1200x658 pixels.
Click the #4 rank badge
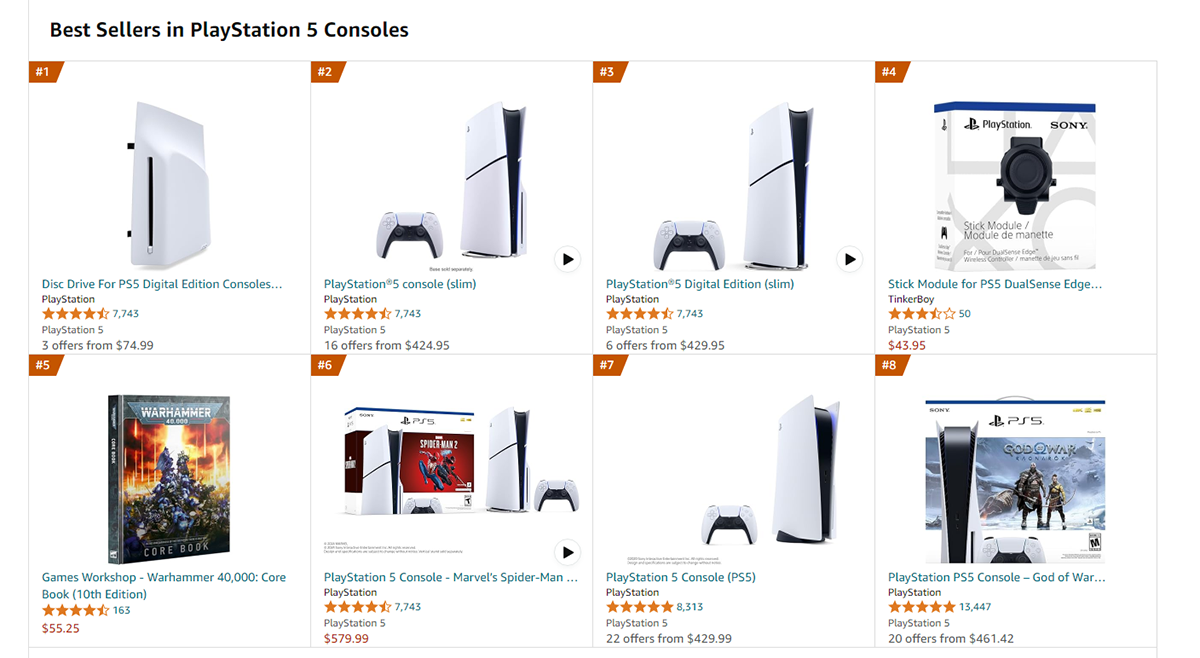tap(890, 72)
